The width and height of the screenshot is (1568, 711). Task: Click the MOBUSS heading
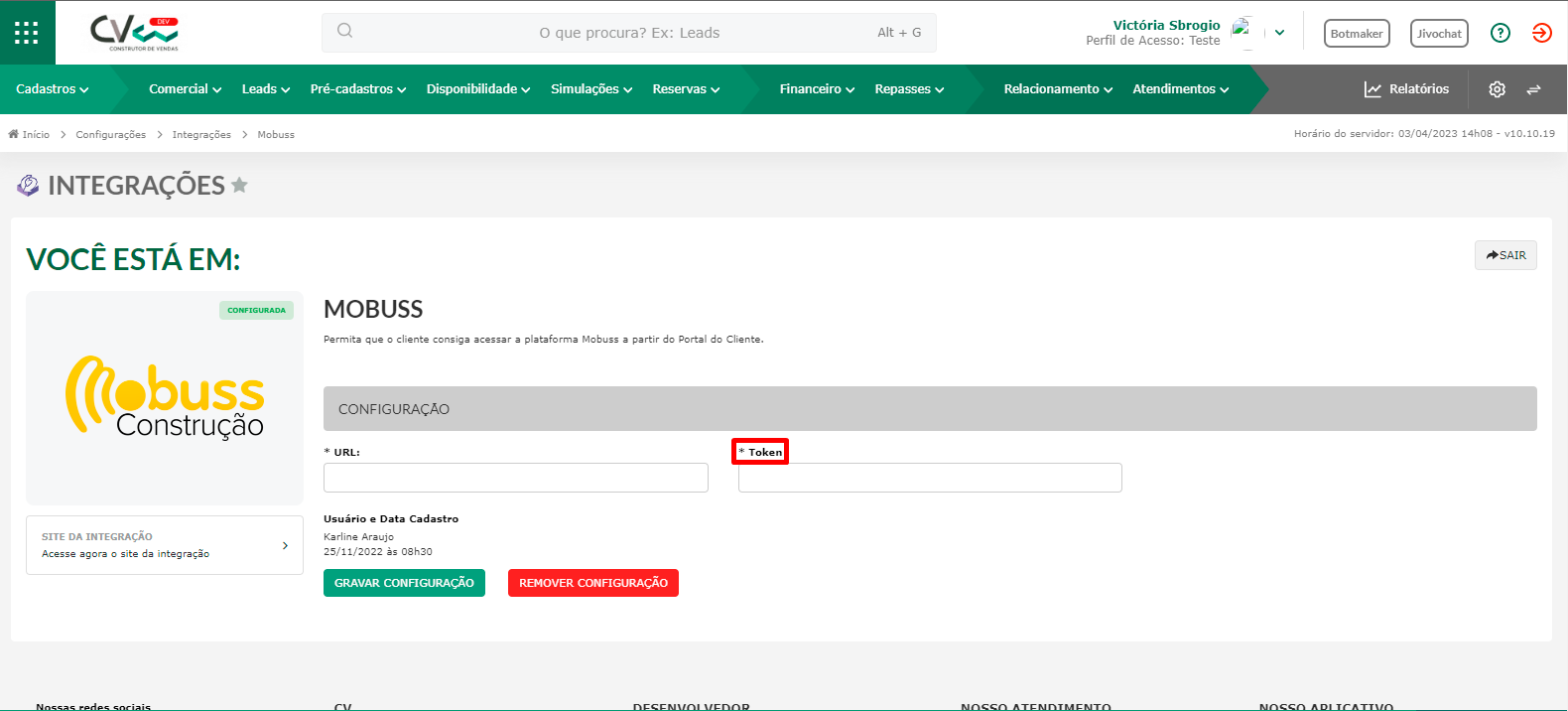373,309
